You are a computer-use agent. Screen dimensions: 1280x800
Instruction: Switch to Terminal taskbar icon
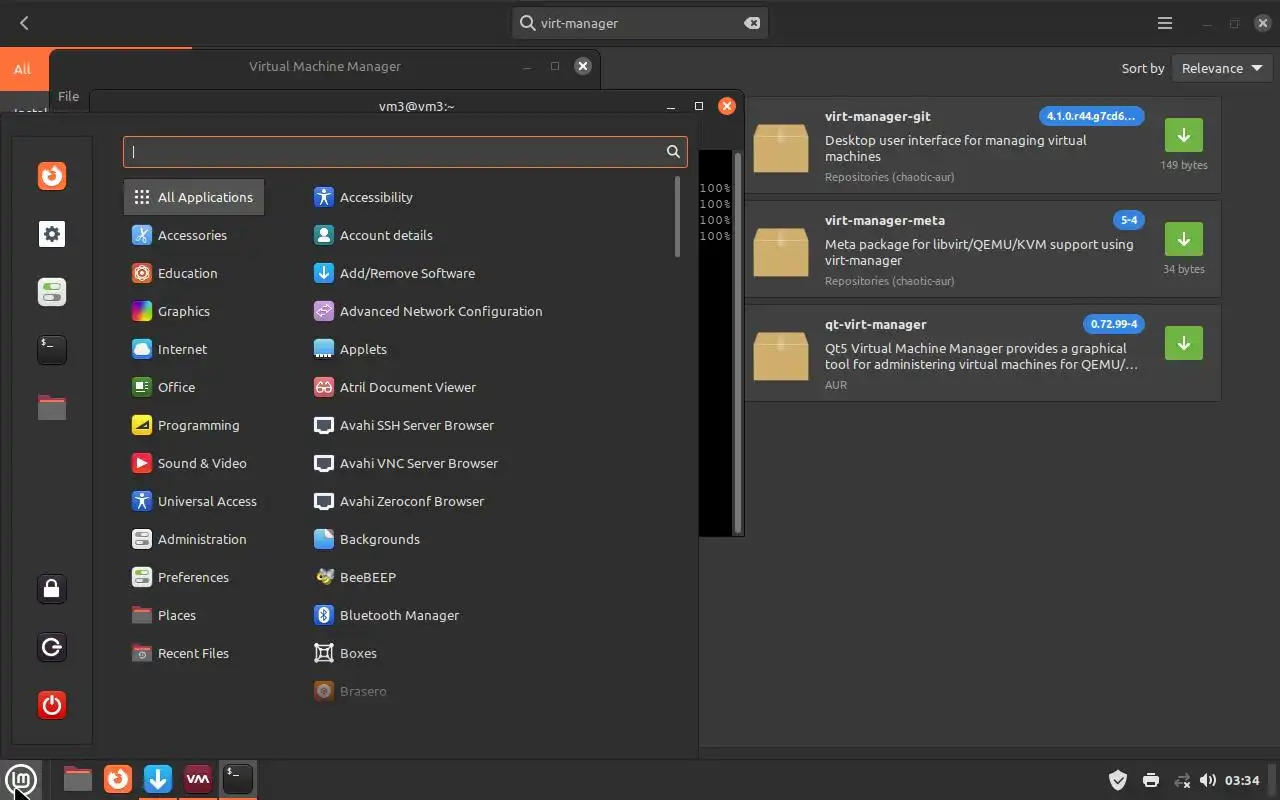238,778
